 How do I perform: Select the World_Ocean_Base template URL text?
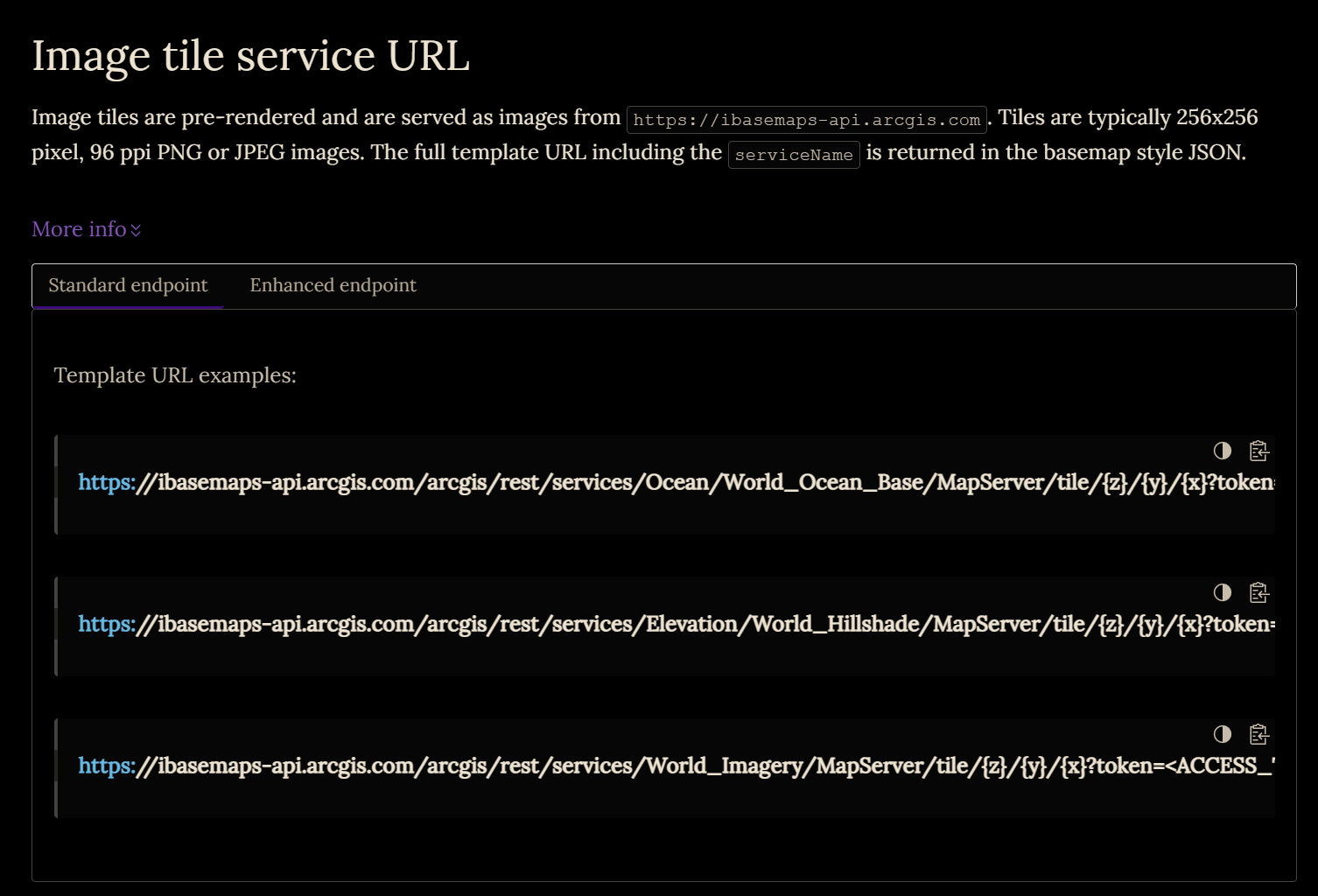pyautogui.click(x=613, y=482)
